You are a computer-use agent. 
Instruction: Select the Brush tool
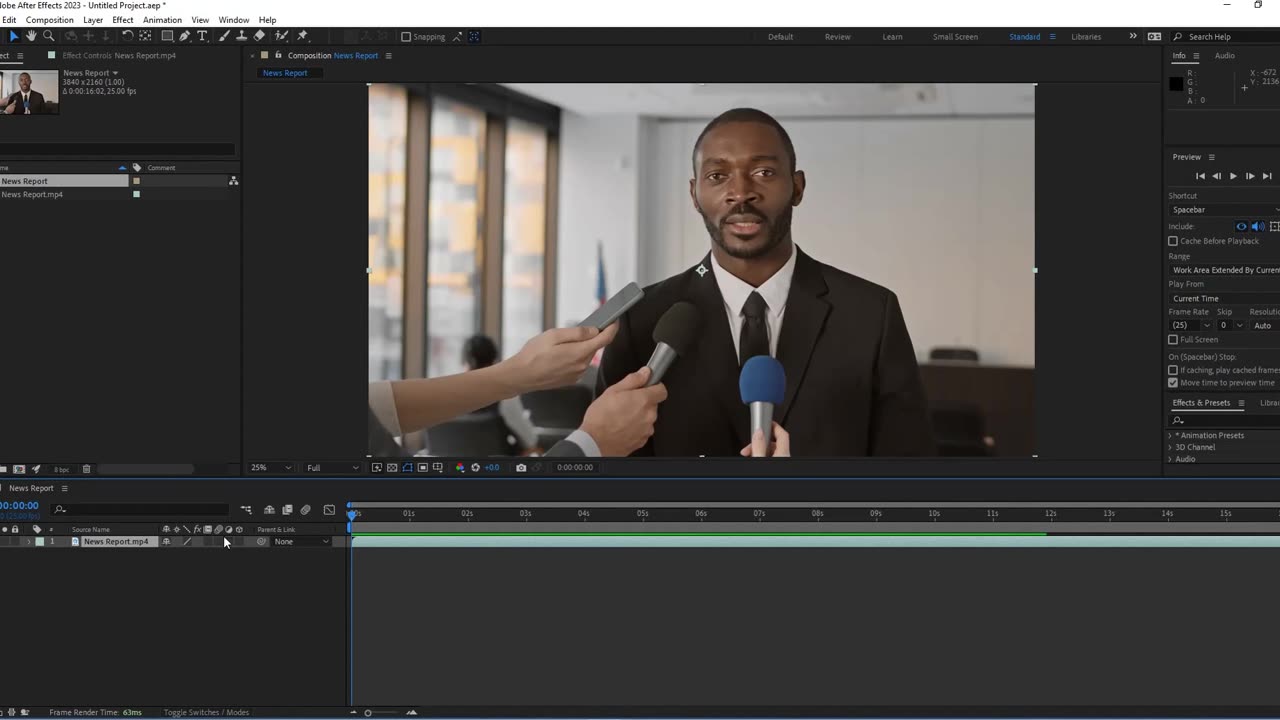point(224,36)
